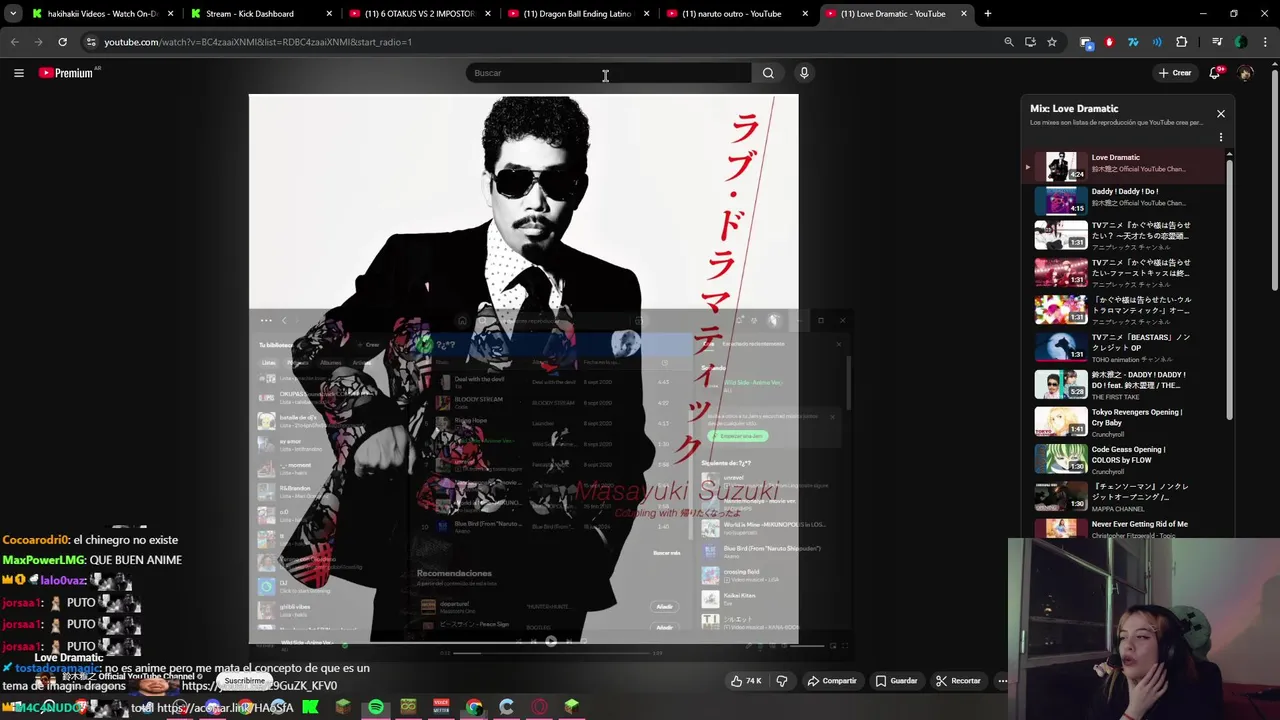The width and height of the screenshot is (1280, 720).
Task: Add a new Chrome tab
Action: [x=987, y=14]
